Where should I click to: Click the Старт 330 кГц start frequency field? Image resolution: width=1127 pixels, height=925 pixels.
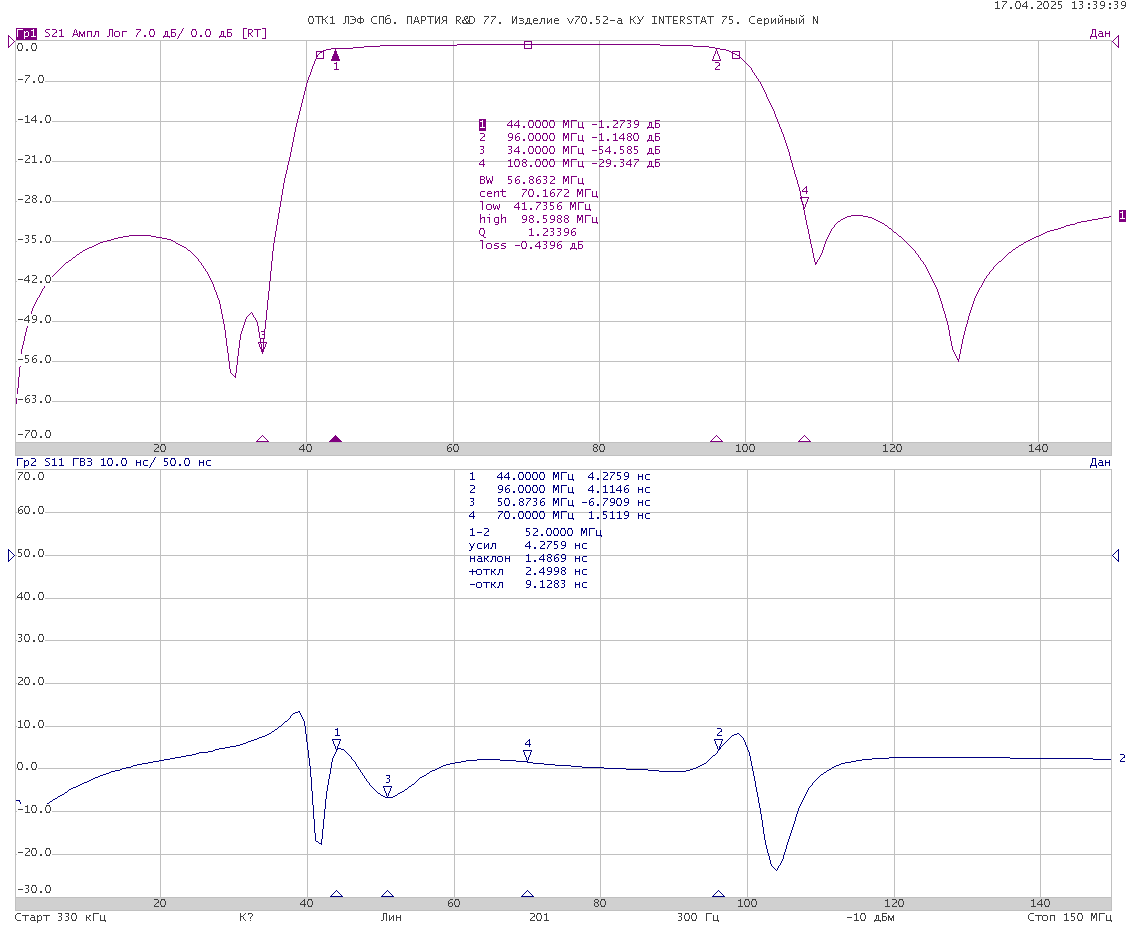[60, 917]
